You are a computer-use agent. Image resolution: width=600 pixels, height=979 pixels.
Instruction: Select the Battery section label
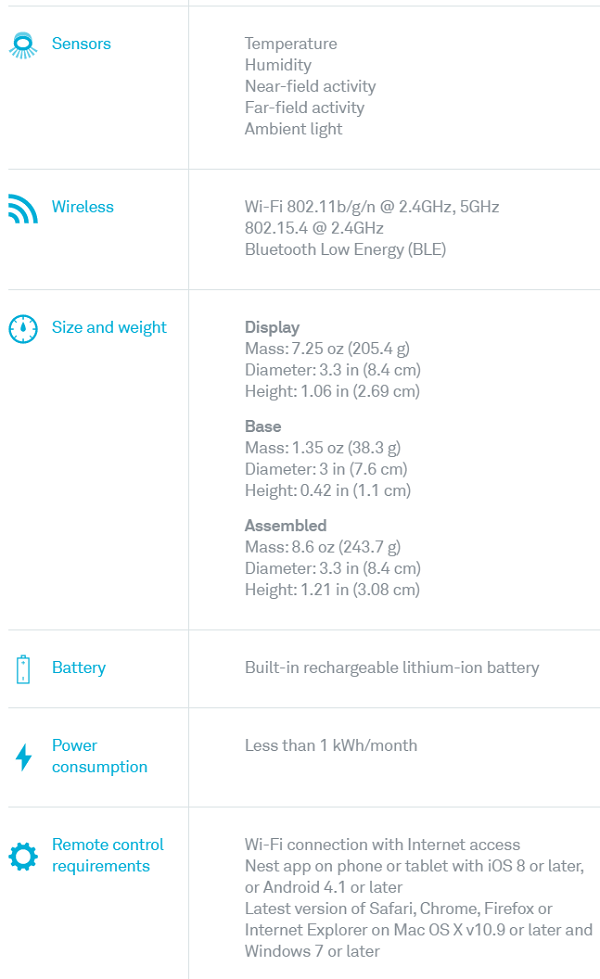(79, 668)
